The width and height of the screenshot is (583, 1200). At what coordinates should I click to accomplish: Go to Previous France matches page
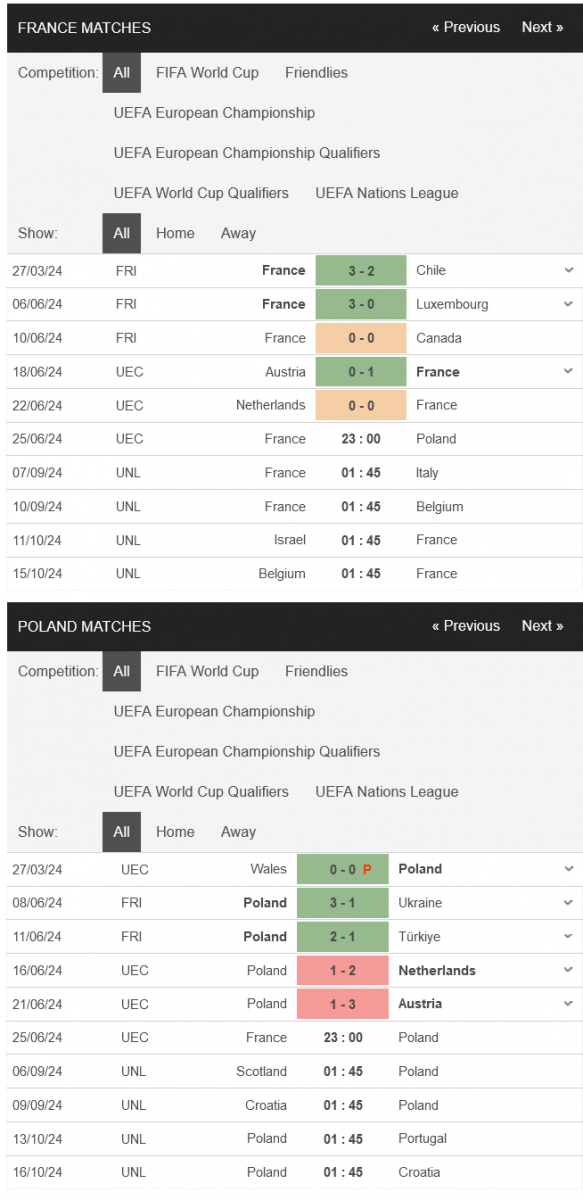pos(466,27)
